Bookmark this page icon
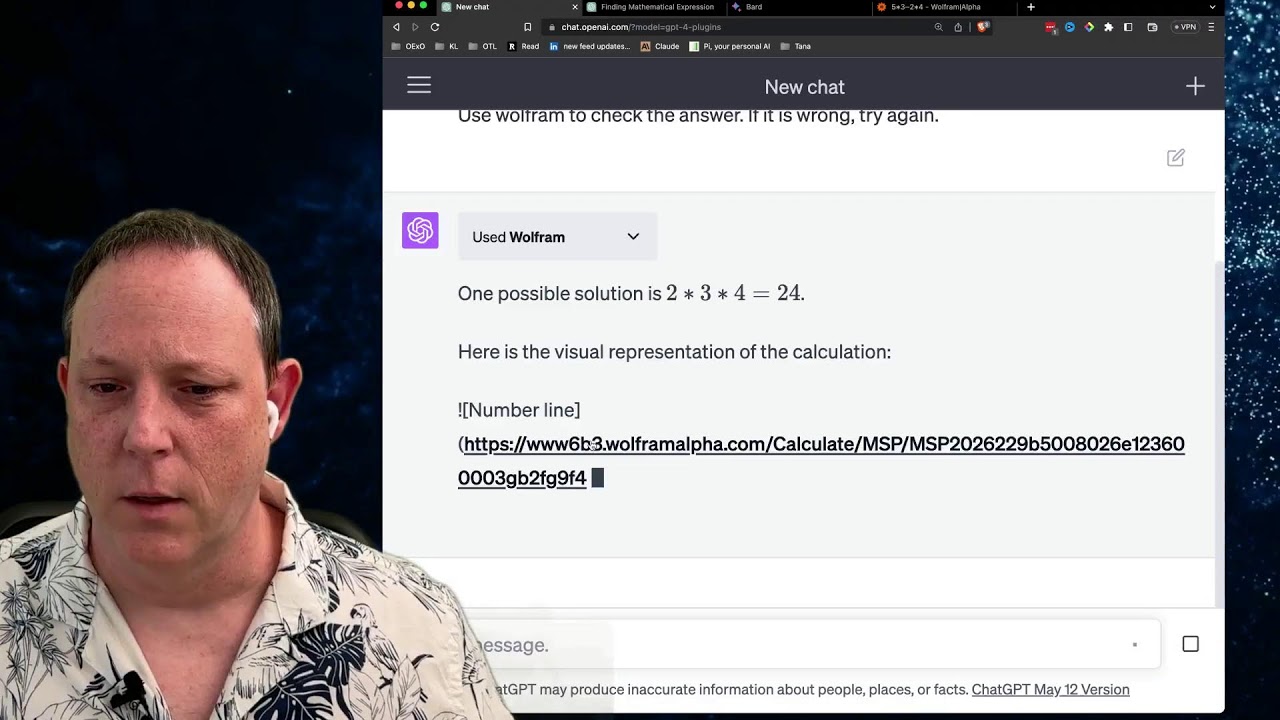Image resolution: width=1280 pixels, height=720 pixels. pos(528,27)
